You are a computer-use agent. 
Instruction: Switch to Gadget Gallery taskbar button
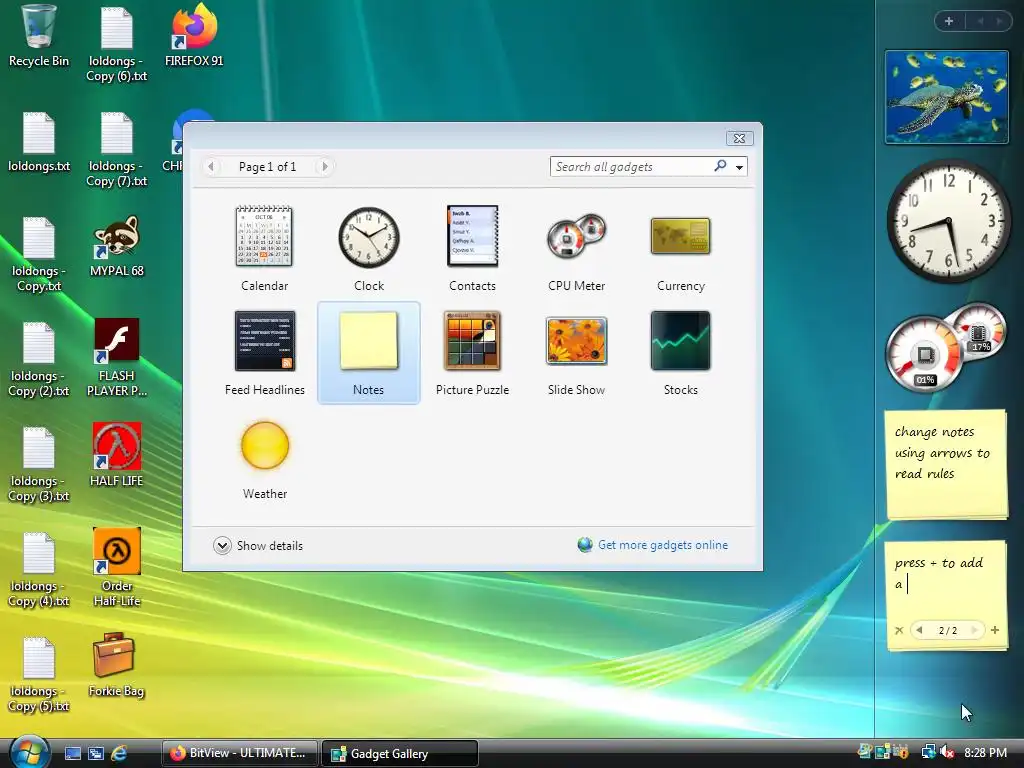(400, 753)
